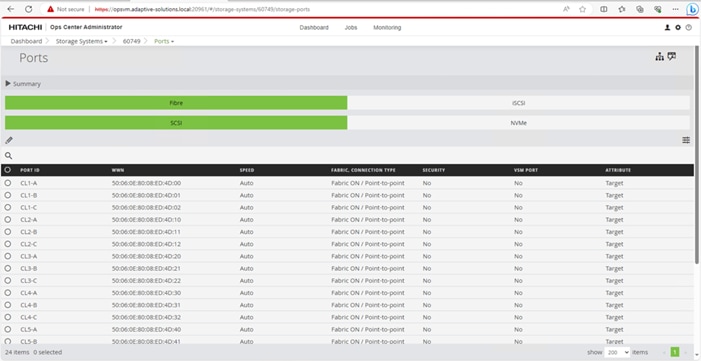Select the radio button for port CL3-B

pos(8,268)
